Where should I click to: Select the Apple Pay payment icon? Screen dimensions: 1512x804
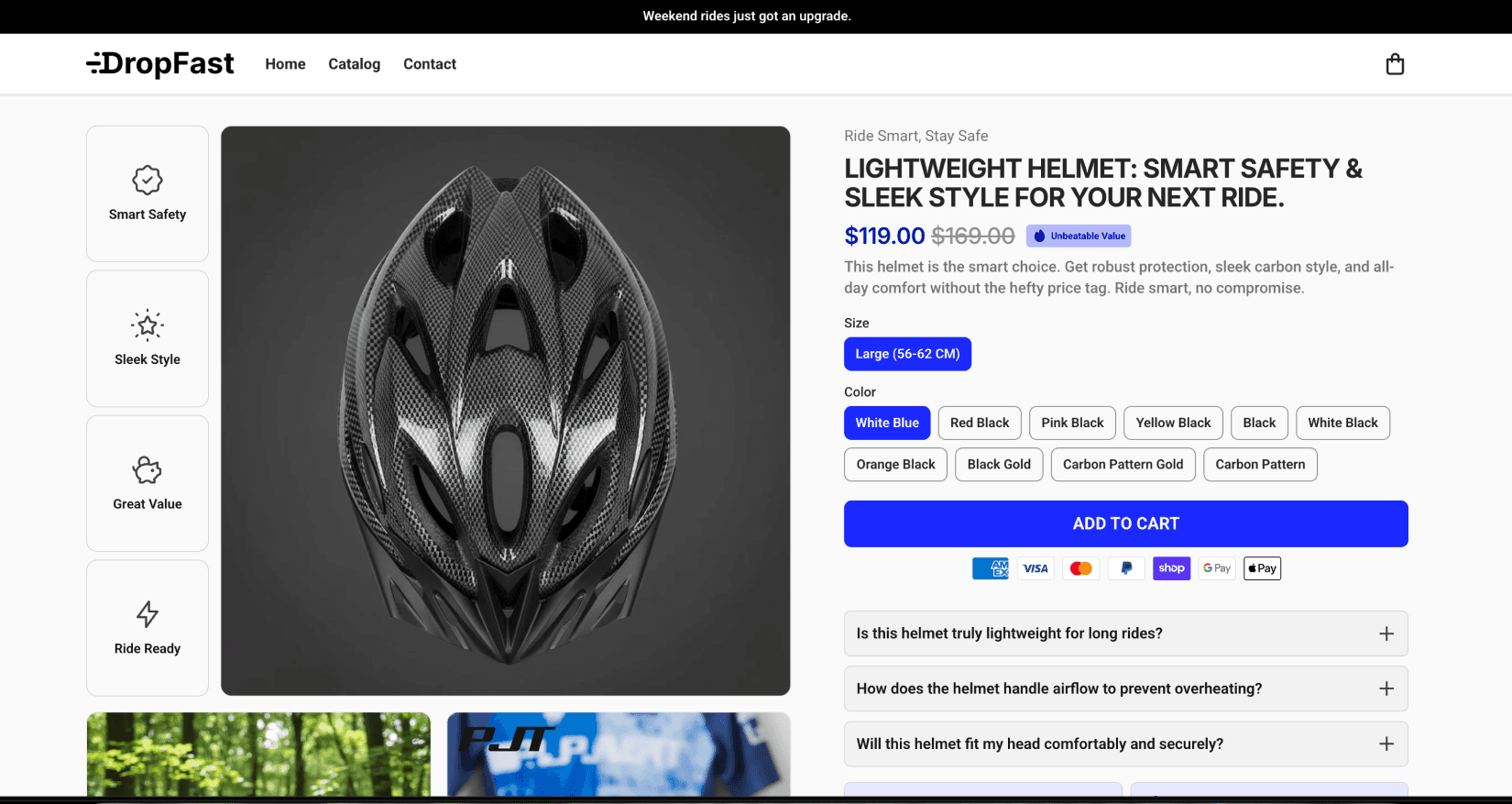(1262, 568)
